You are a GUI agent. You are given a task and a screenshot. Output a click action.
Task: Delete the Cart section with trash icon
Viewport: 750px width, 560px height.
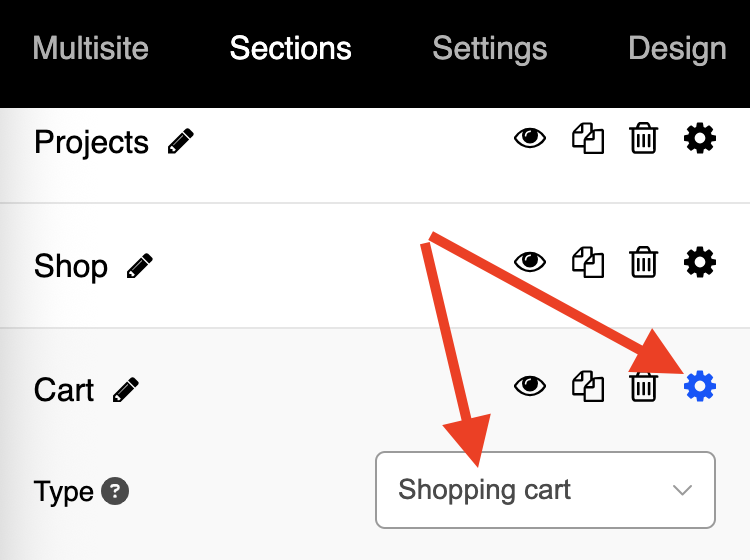(643, 386)
